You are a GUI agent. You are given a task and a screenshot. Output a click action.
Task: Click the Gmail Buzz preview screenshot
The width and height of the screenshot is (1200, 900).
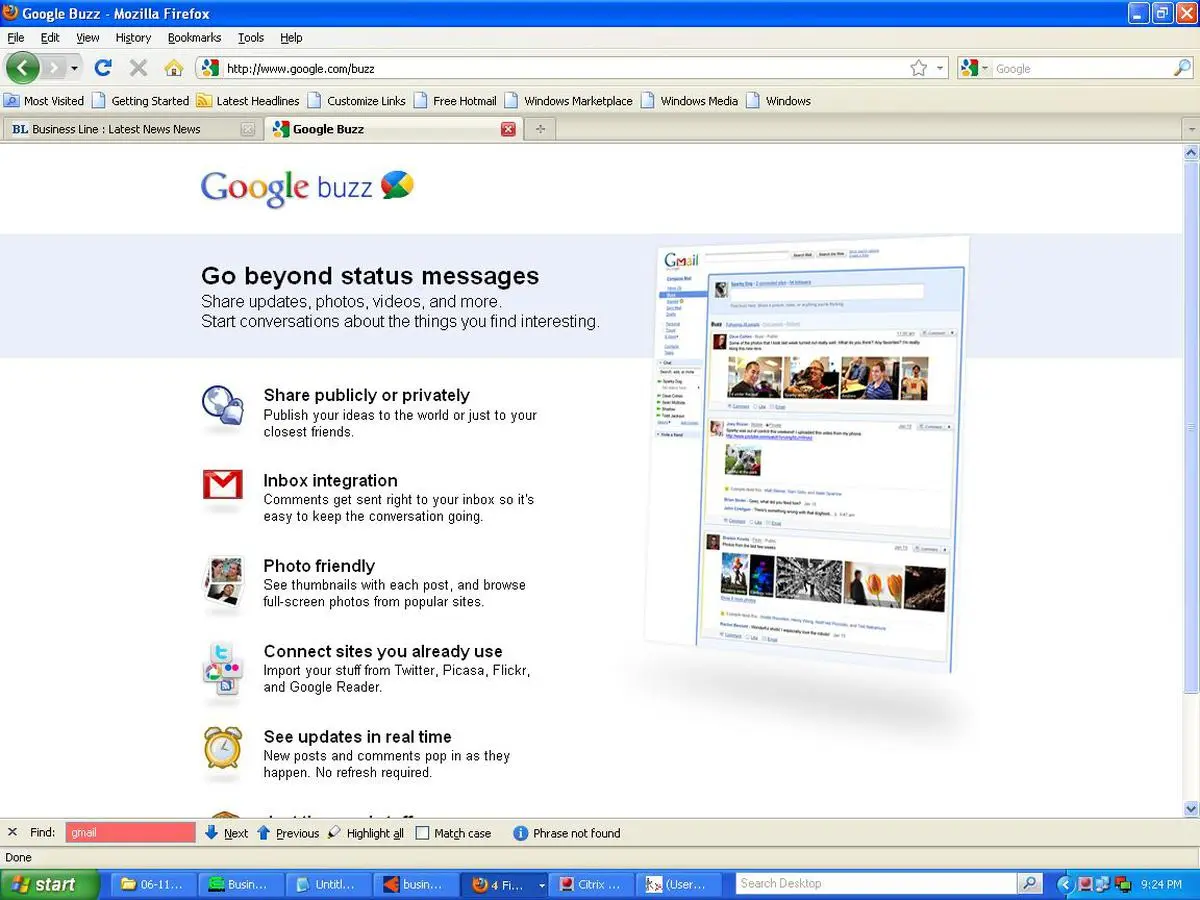tap(807, 454)
